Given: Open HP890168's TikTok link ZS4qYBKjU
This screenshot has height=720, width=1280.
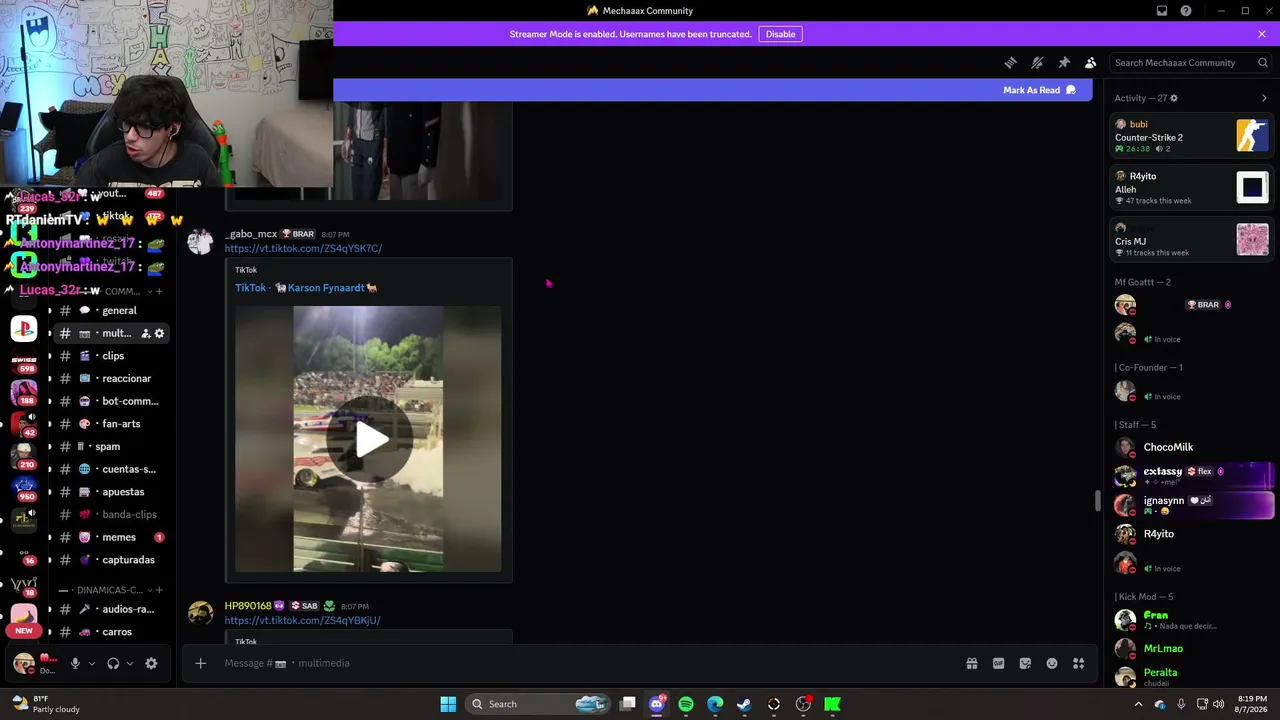Looking at the screenshot, I should (302, 620).
